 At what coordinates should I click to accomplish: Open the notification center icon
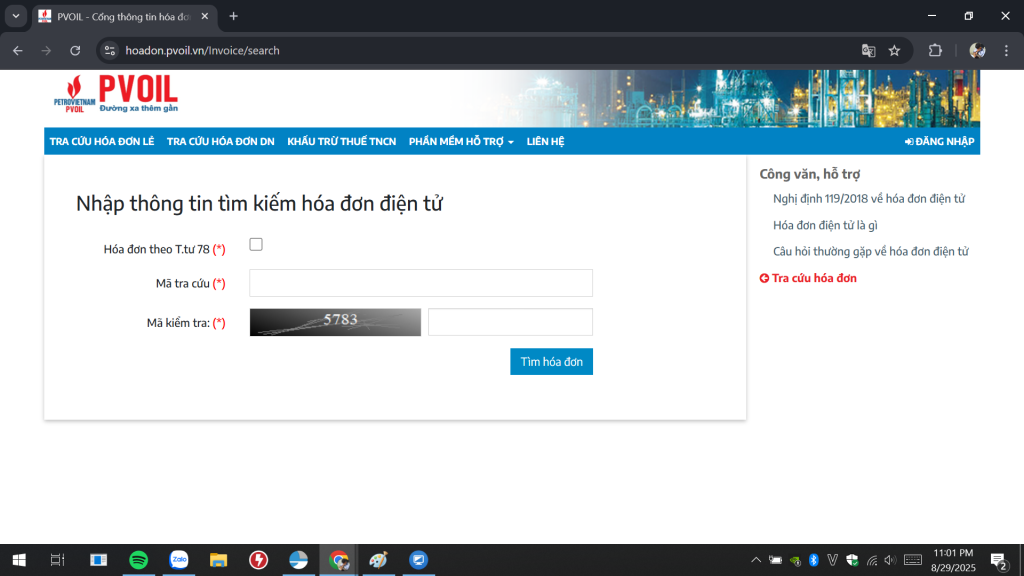(x=998, y=560)
